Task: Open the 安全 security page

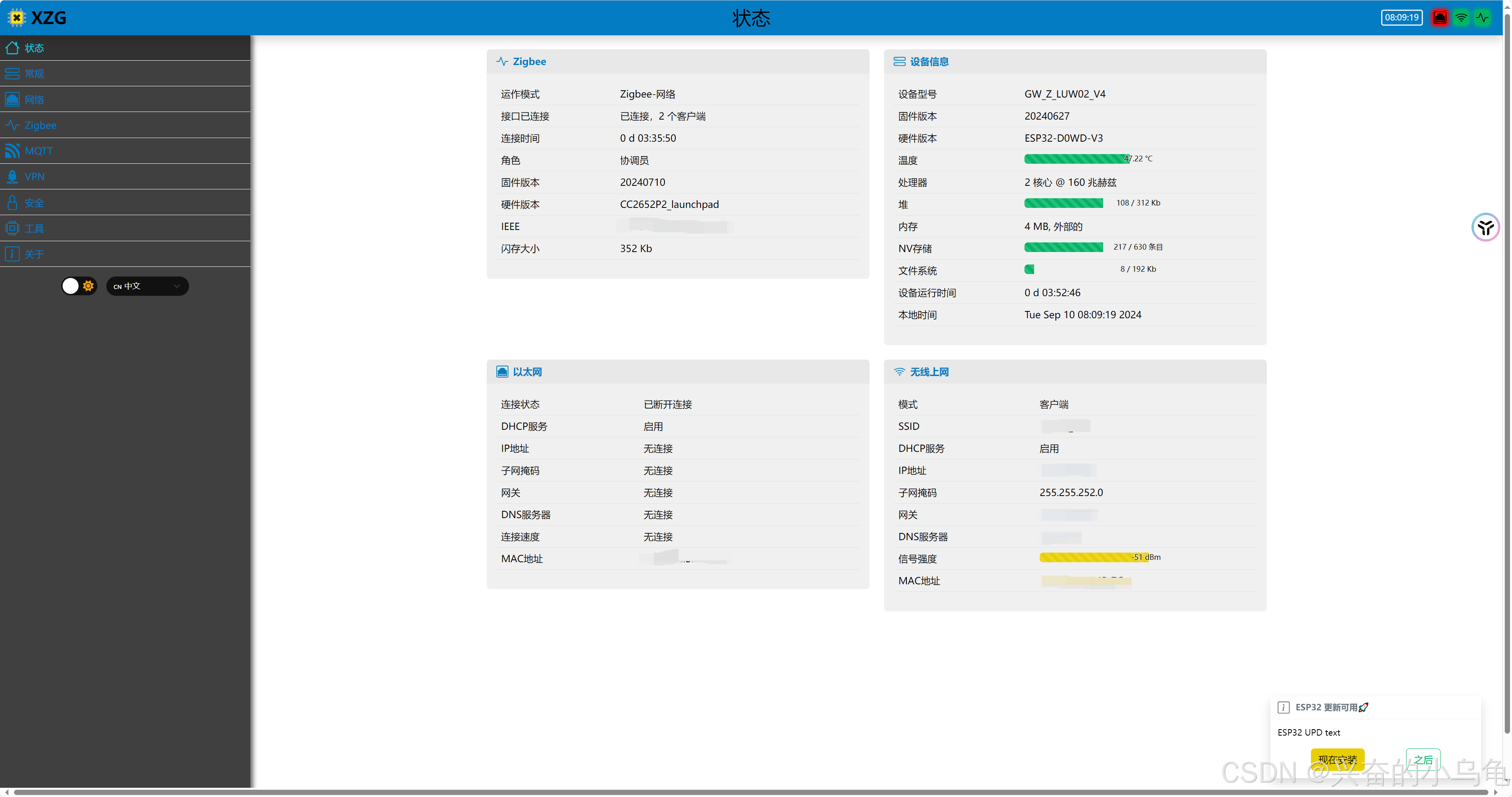Action: [x=34, y=203]
